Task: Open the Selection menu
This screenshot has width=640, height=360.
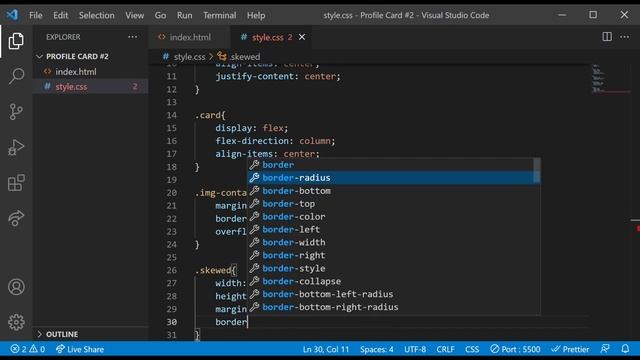Action: tap(97, 15)
